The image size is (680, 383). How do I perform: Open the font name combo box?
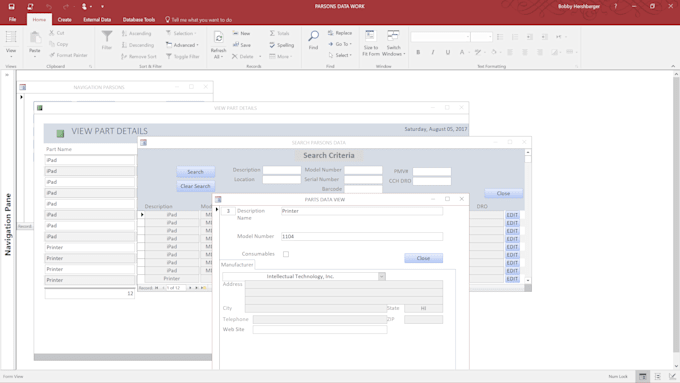point(440,37)
